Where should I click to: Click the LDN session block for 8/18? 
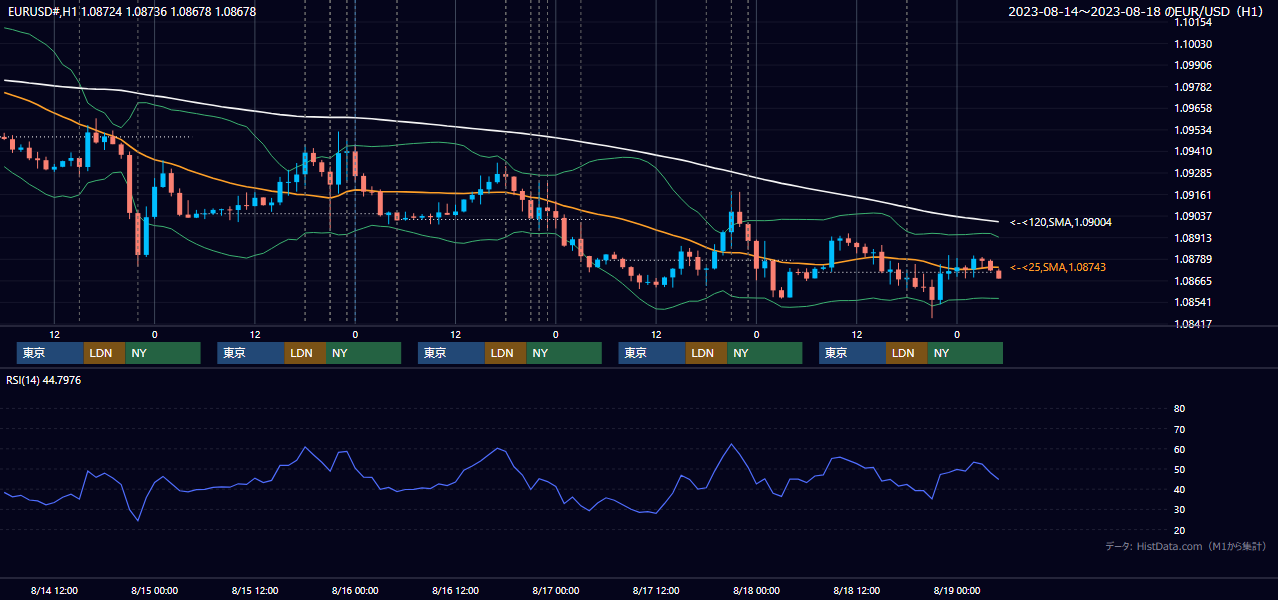[906, 353]
